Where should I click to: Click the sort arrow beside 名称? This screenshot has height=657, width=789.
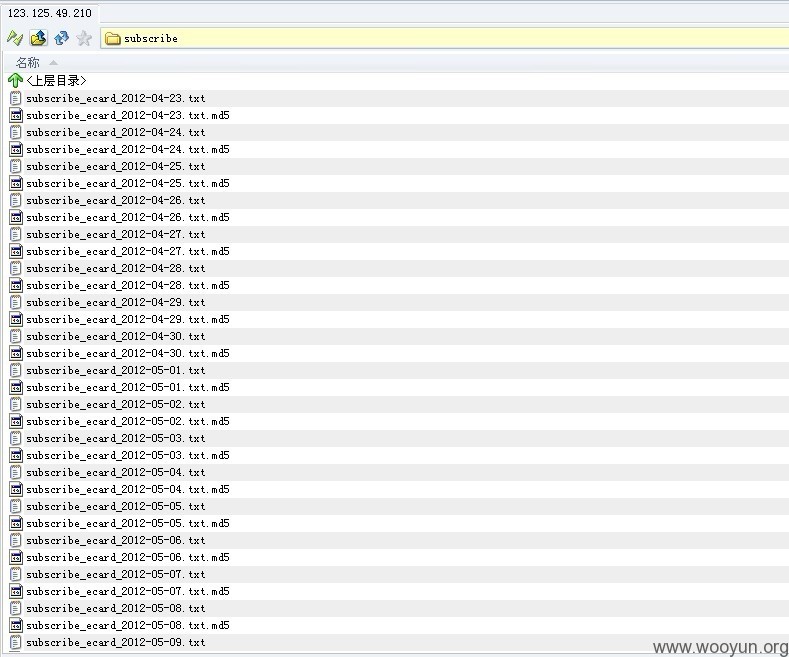[x=53, y=63]
